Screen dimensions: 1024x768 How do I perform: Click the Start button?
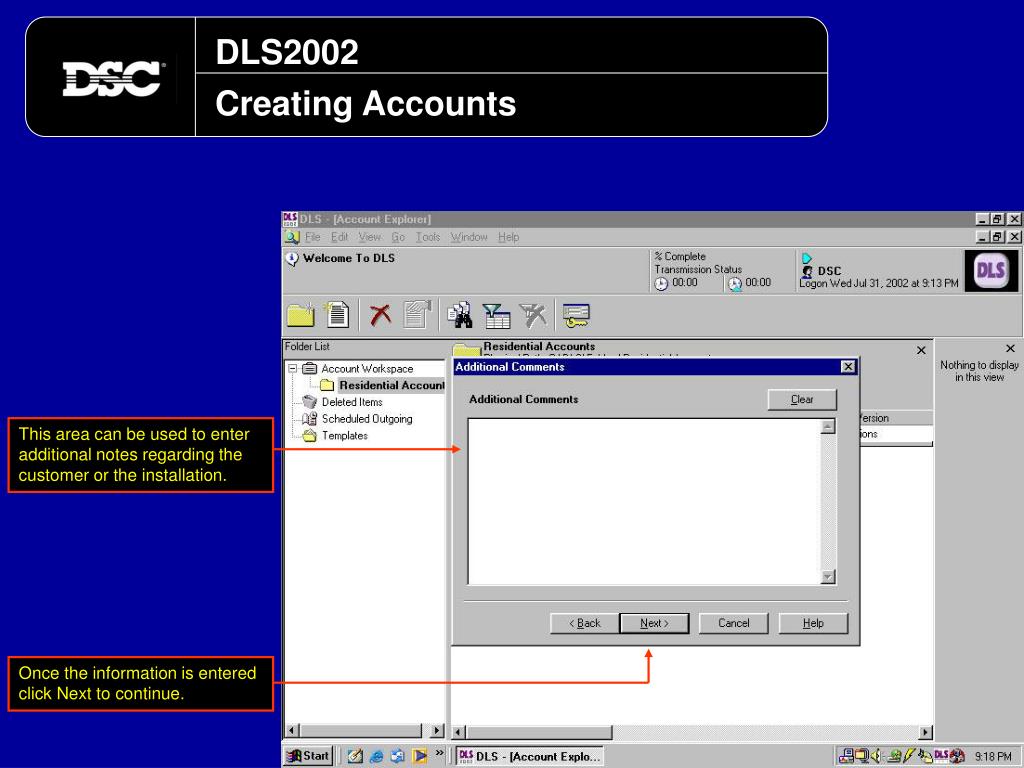pos(308,756)
